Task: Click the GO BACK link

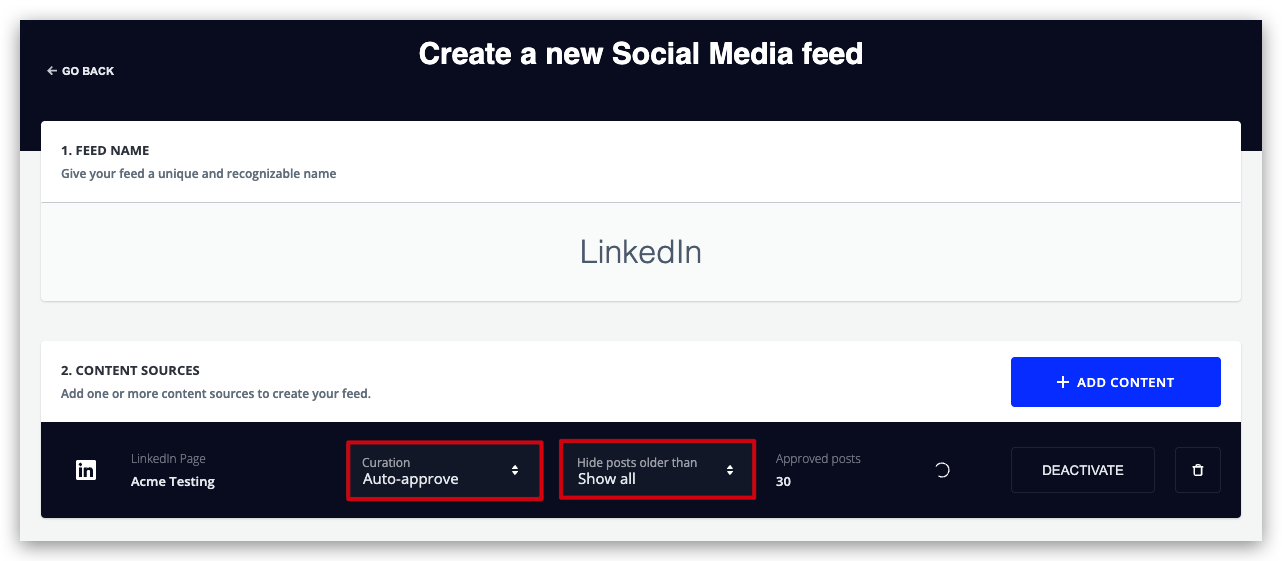Action: pyautogui.click(x=80, y=71)
